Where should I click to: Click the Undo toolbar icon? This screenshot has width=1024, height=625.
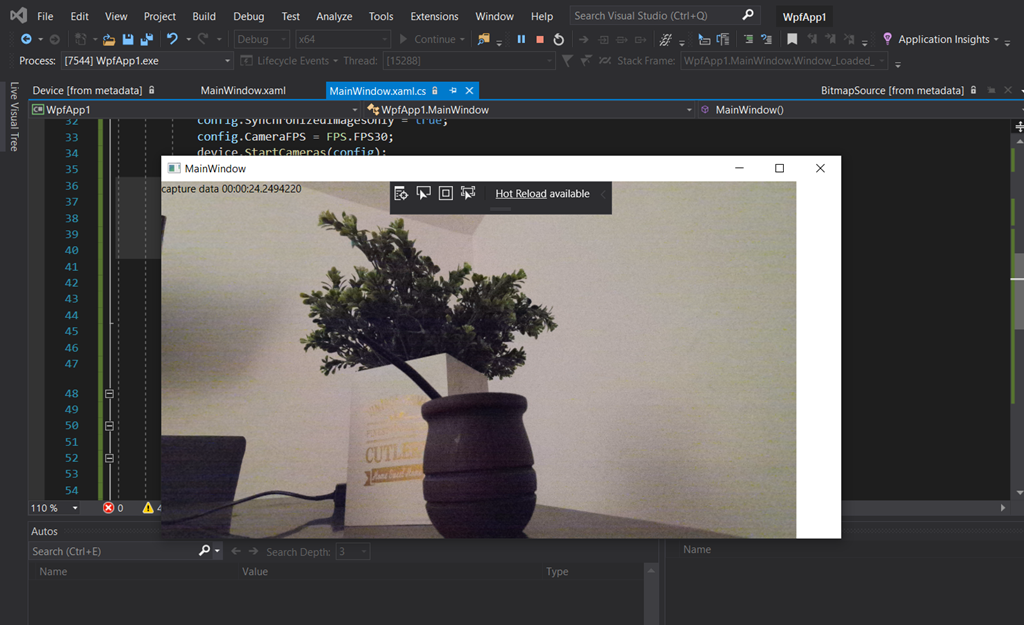pos(172,40)
